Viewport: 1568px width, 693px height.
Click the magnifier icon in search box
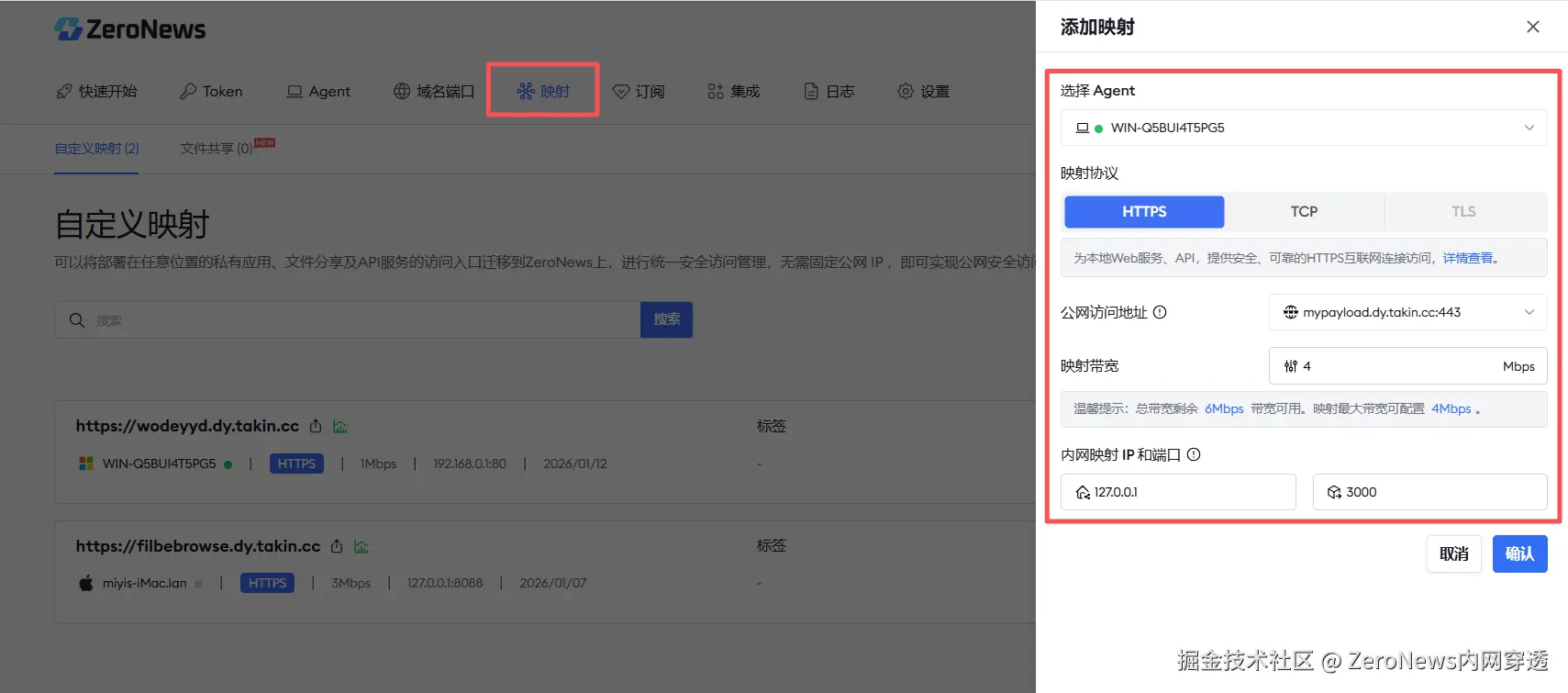[x=77, y=319]
